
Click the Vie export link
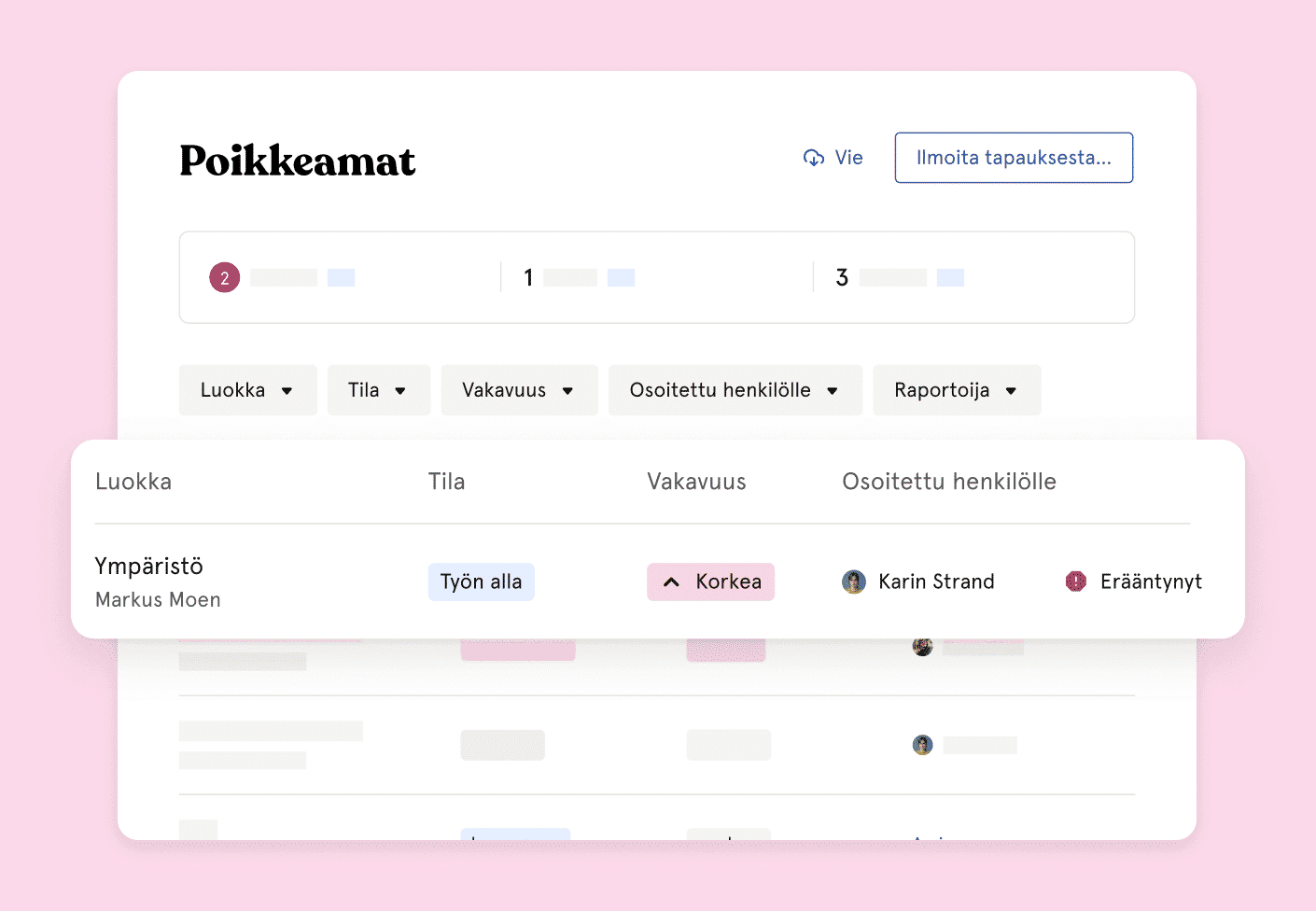pos(833,158)
